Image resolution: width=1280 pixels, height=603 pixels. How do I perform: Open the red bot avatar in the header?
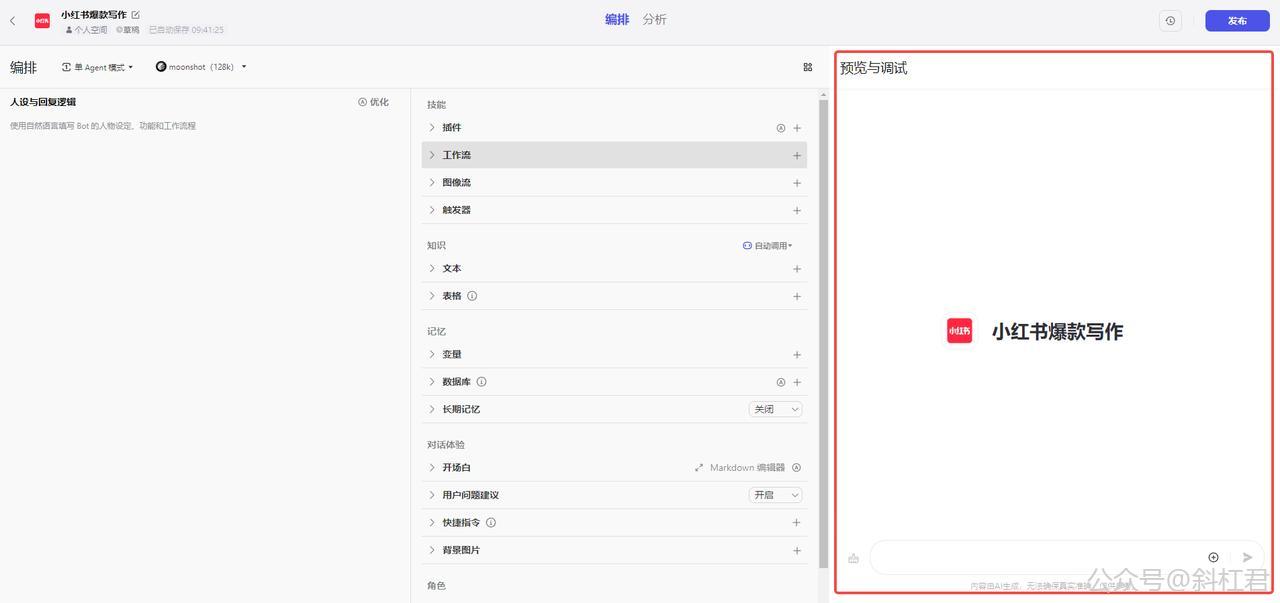click(42, 20)
